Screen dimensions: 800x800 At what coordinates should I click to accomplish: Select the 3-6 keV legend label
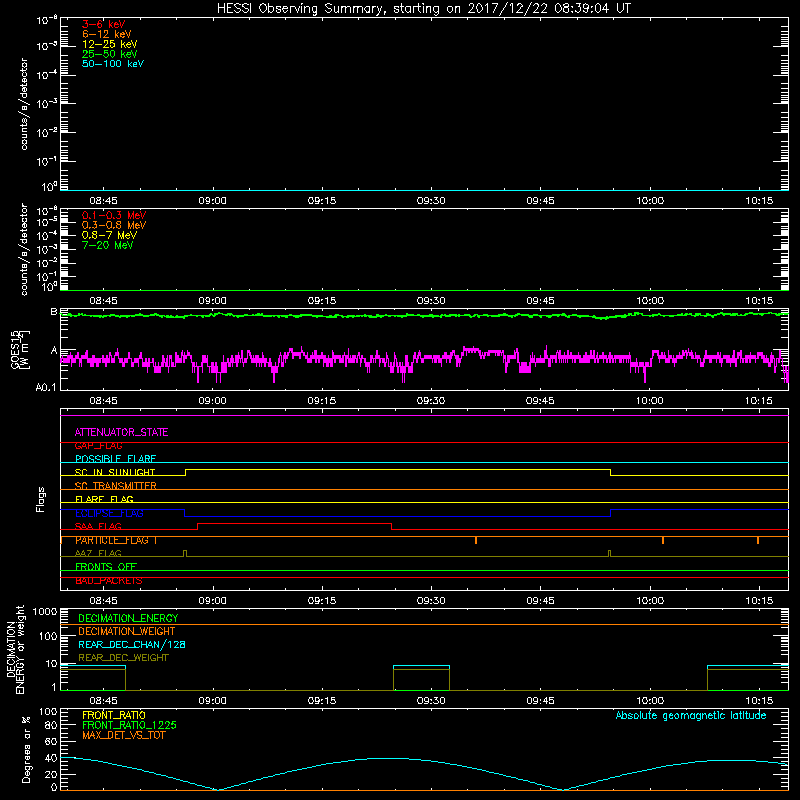tap(104, 24)
